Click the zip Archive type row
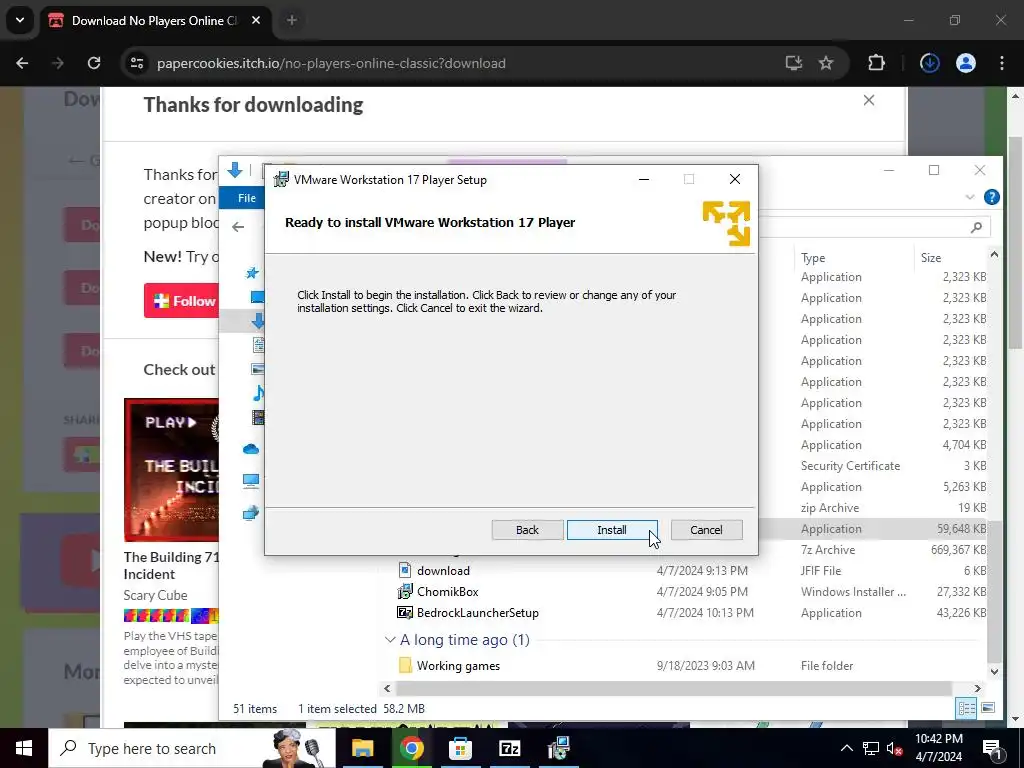Screen dimensions: 1024x768 pos(829,508)
